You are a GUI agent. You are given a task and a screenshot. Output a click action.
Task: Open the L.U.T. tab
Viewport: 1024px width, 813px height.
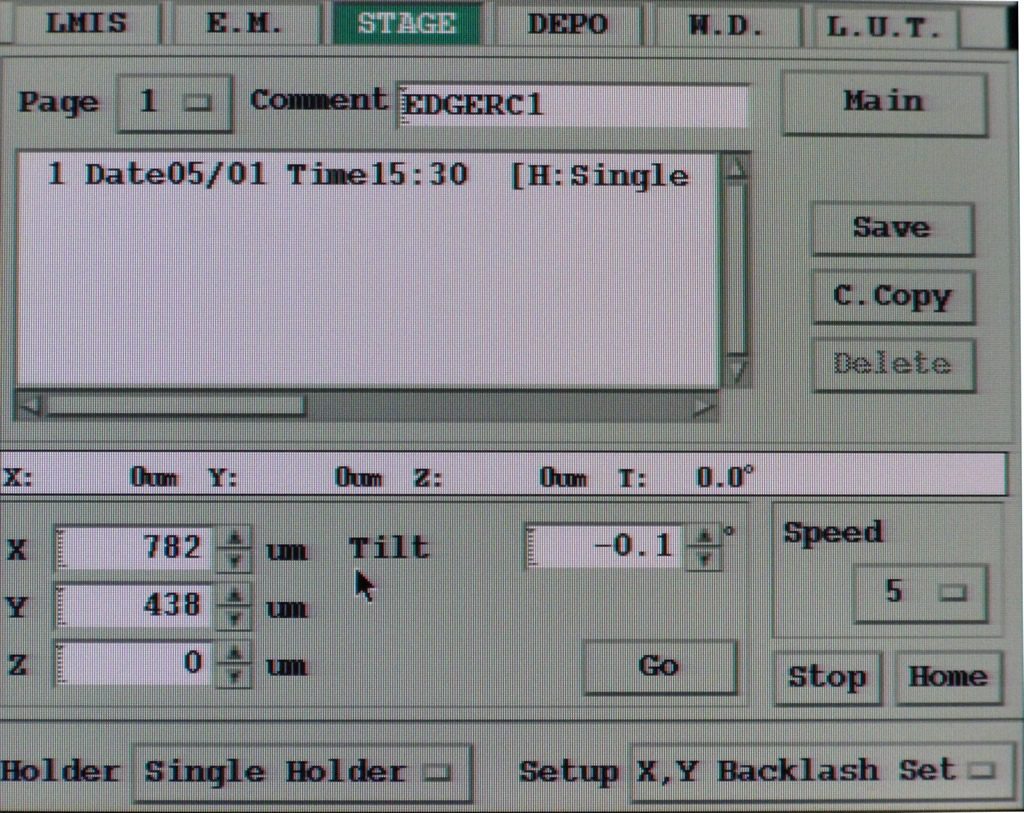(x=884, y=27)
